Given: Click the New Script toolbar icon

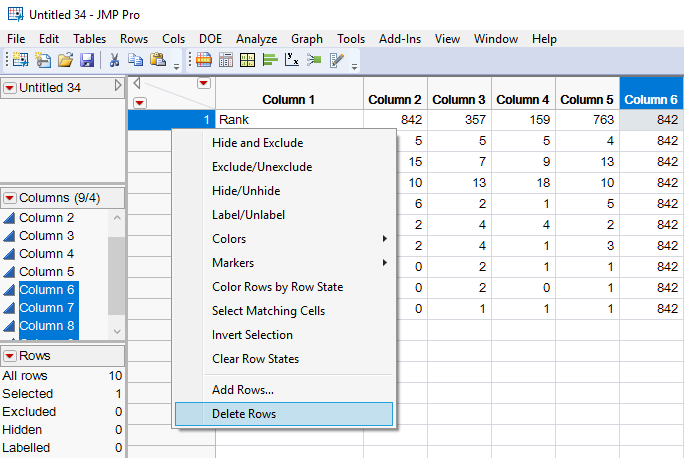Looking at the screenshot, I should (43, 60).
